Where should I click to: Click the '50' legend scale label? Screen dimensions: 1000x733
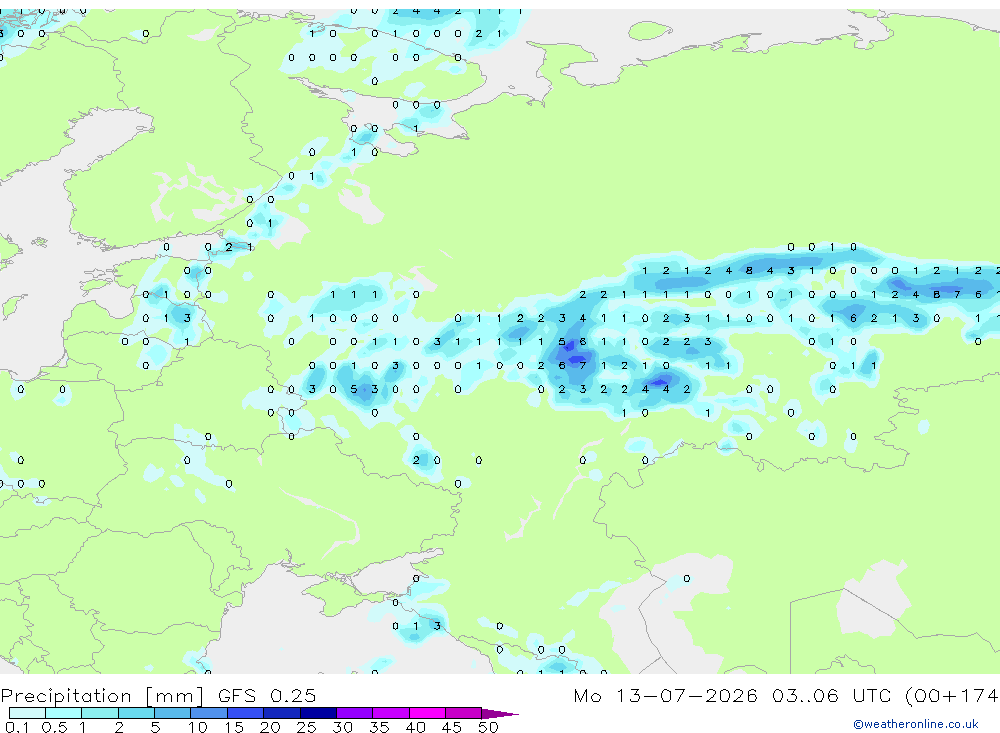[488, 727]
